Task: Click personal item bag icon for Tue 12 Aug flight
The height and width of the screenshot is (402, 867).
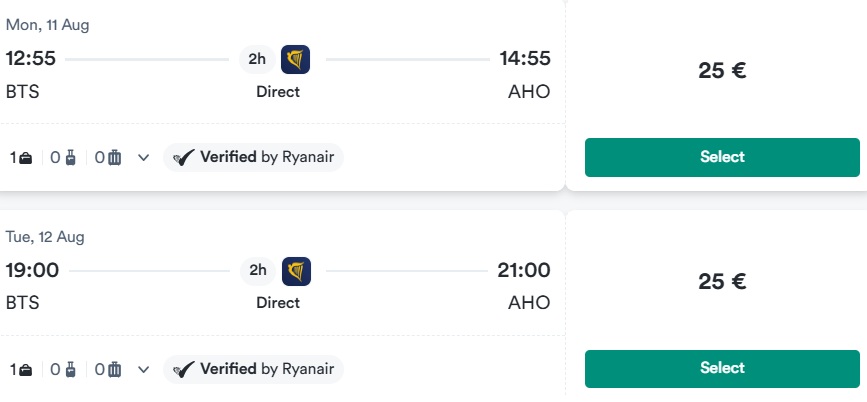Action: coord(25,370)
